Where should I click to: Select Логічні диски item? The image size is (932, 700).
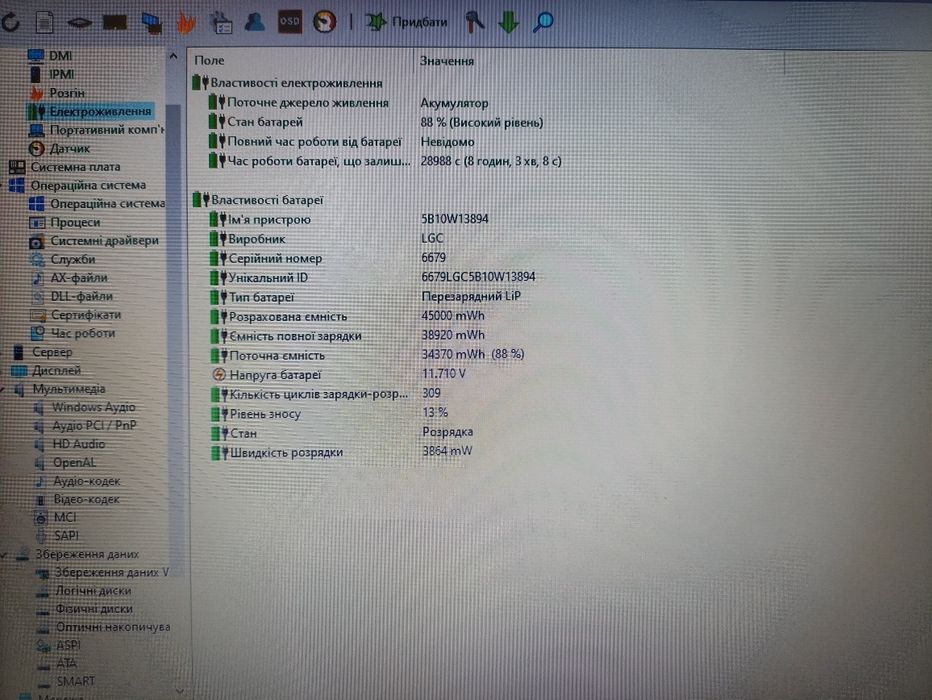pos(93,591)
